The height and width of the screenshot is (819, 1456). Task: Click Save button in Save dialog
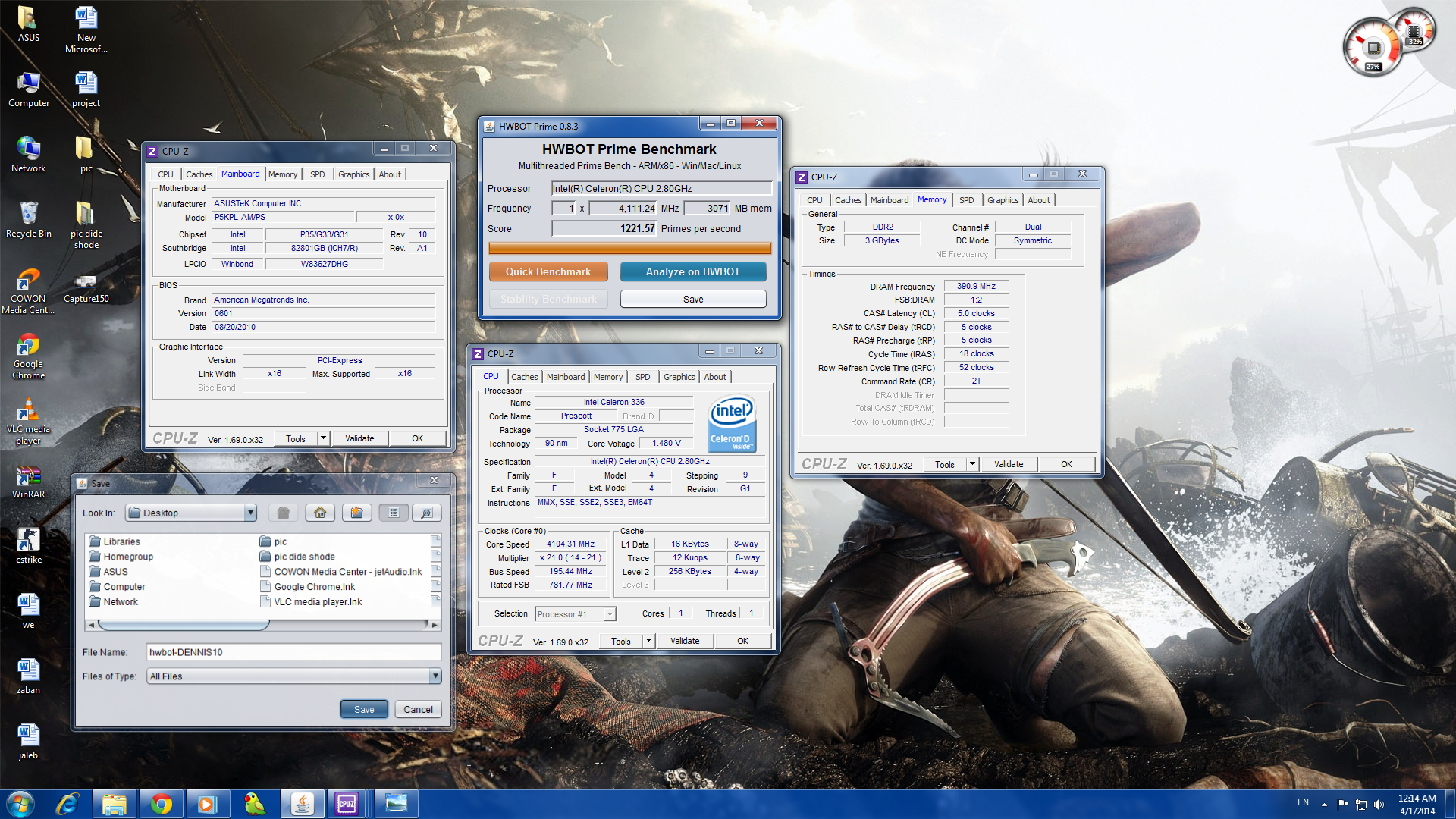click(364, 710)
